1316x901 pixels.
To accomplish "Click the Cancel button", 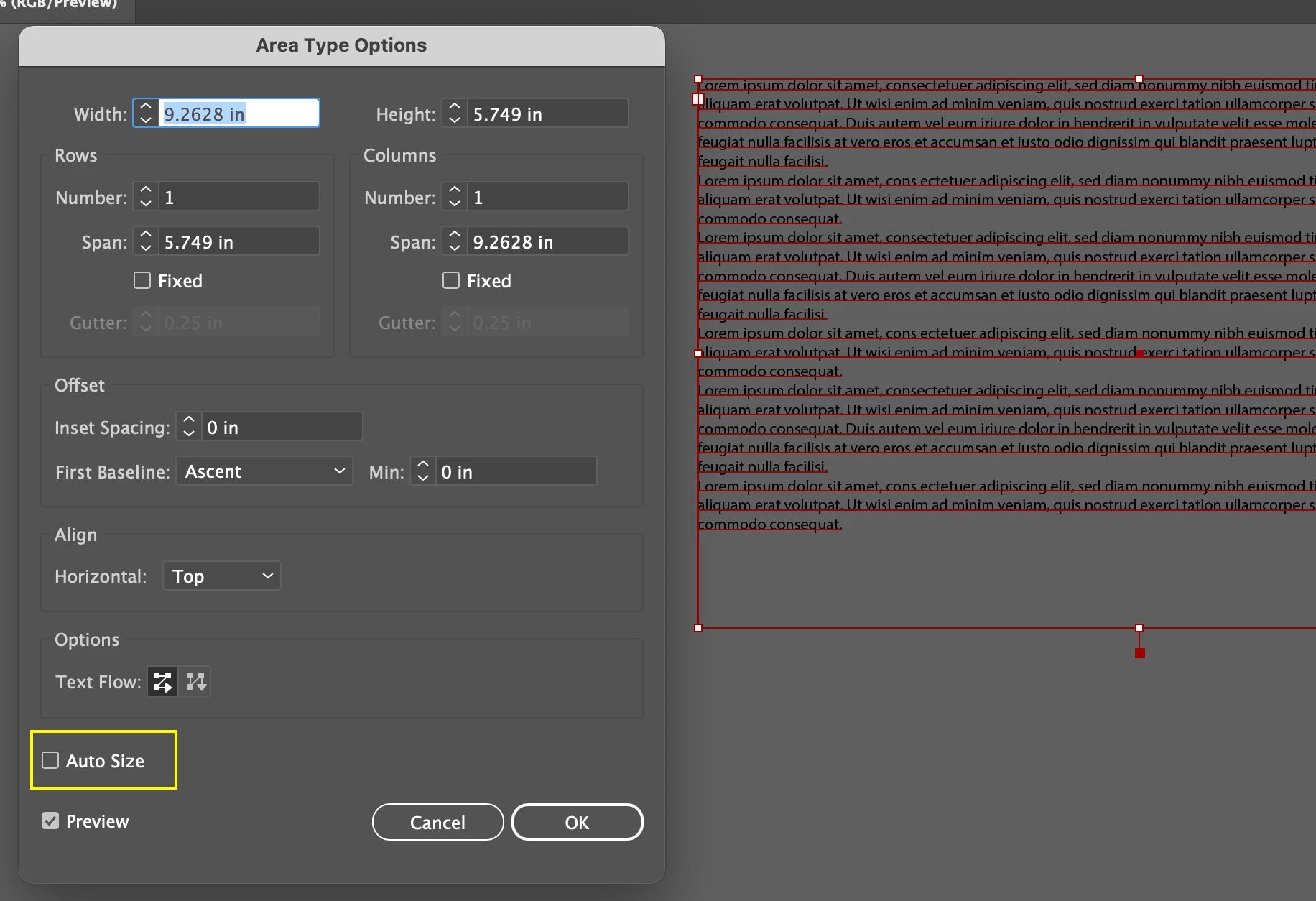I will point(438,822).
